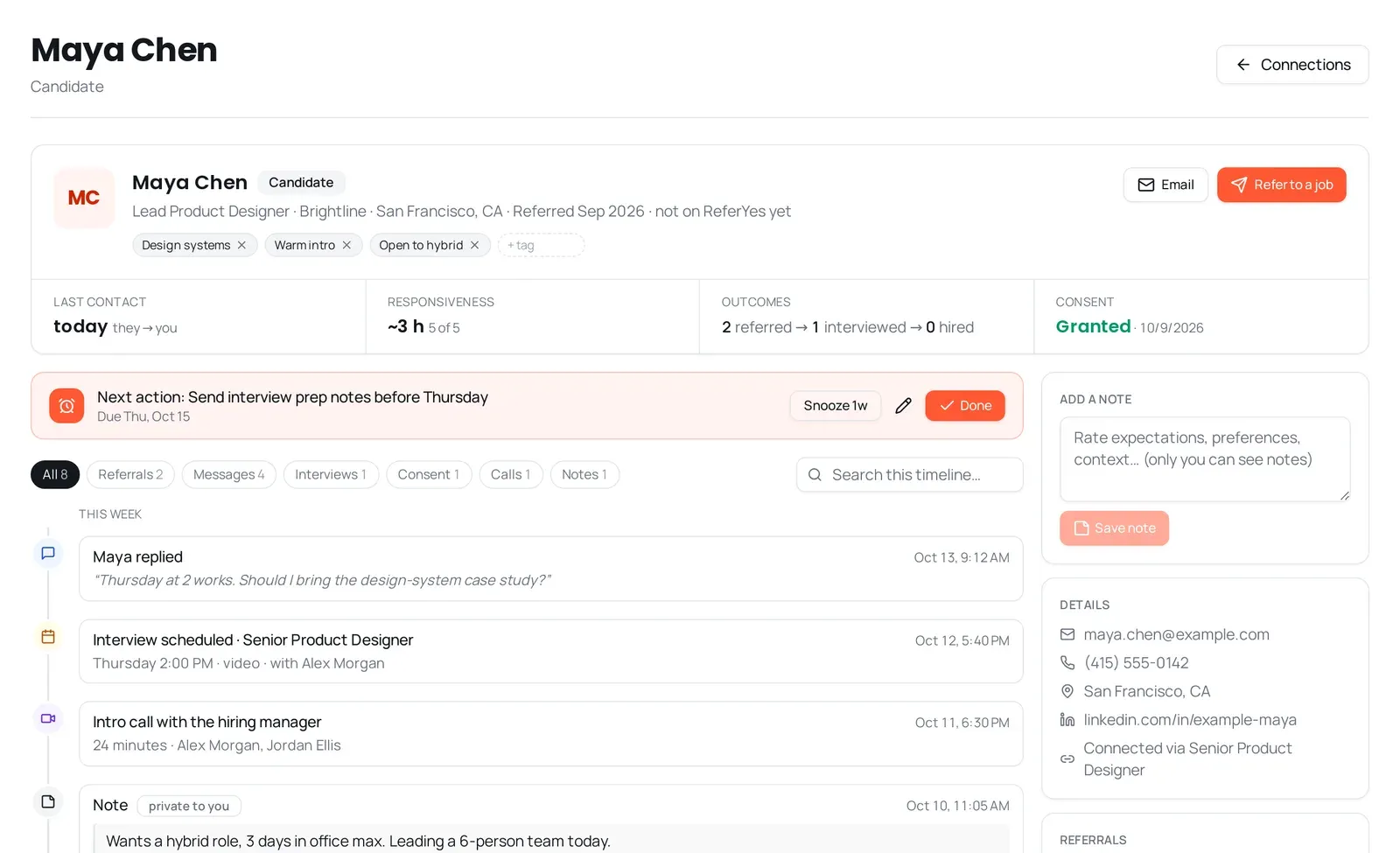Snooze the next action 1 week
The width and height of the screenshot is (1400, 853).
click(836, 406)
